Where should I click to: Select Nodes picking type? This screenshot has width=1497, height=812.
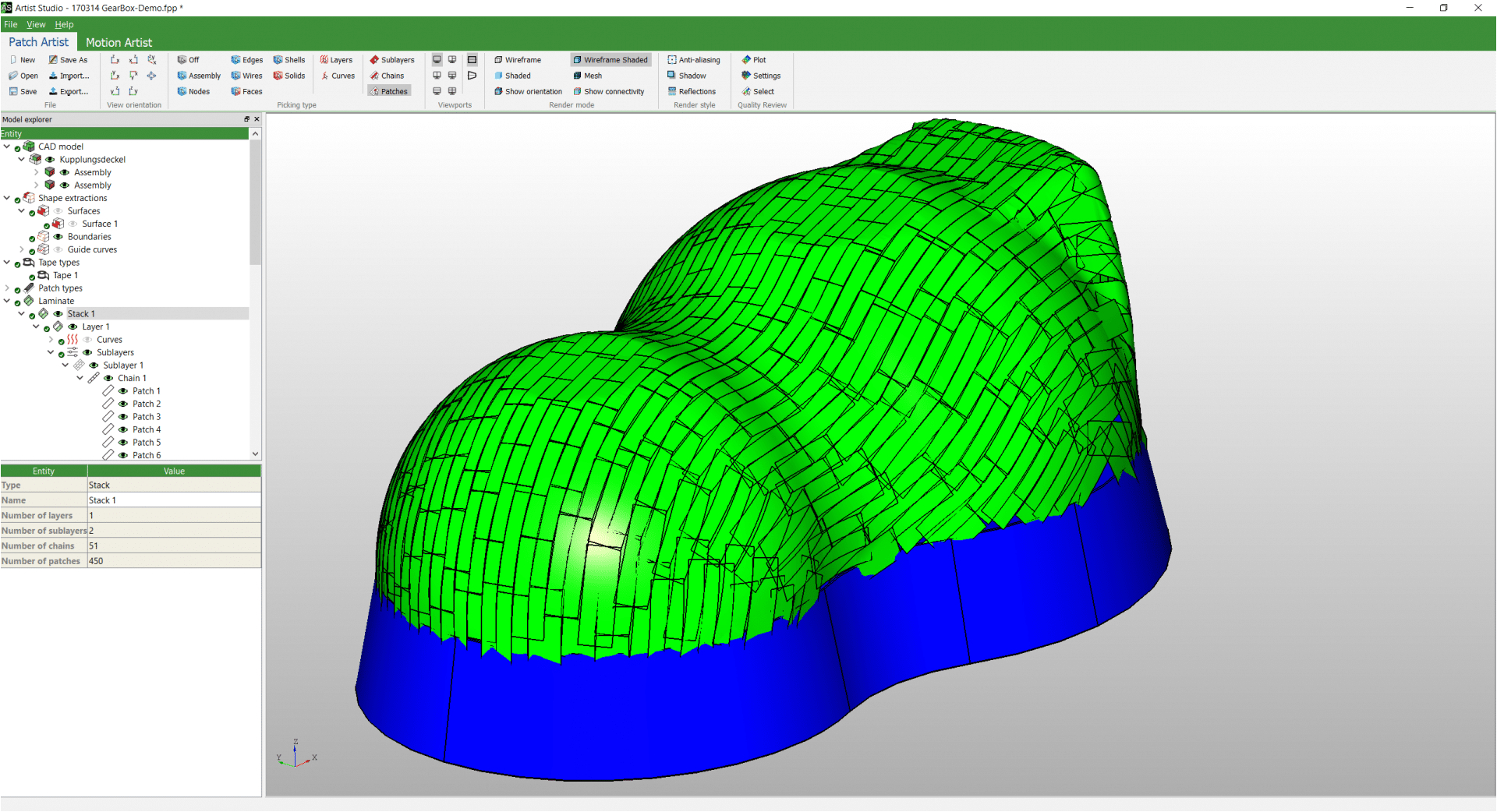193,92
